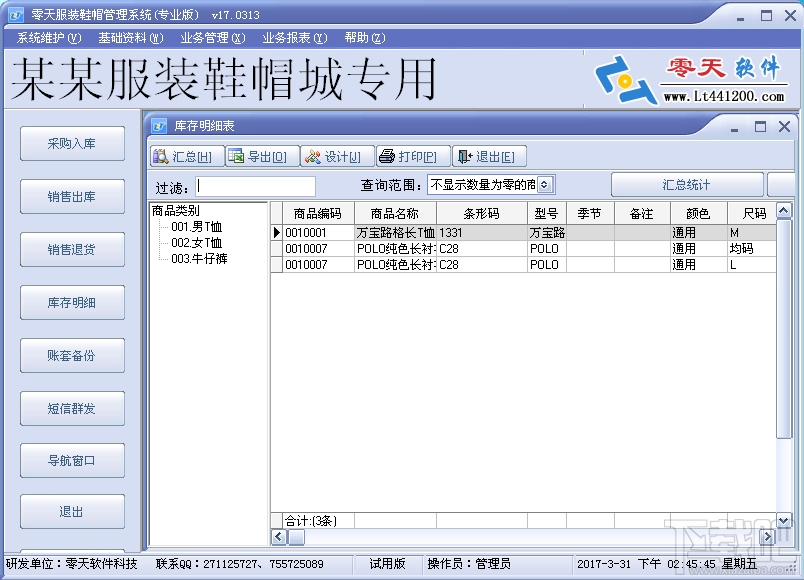The image size is (804, 580).
Task: Click the grid's scroll up arrow
Action: (783, 211)
